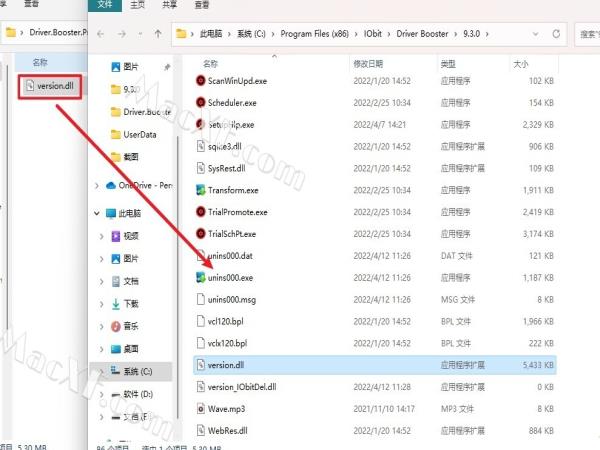Select the ScanWinUpd.exe file icon
This screenshot has width=600, height=450.
(201, 81)
